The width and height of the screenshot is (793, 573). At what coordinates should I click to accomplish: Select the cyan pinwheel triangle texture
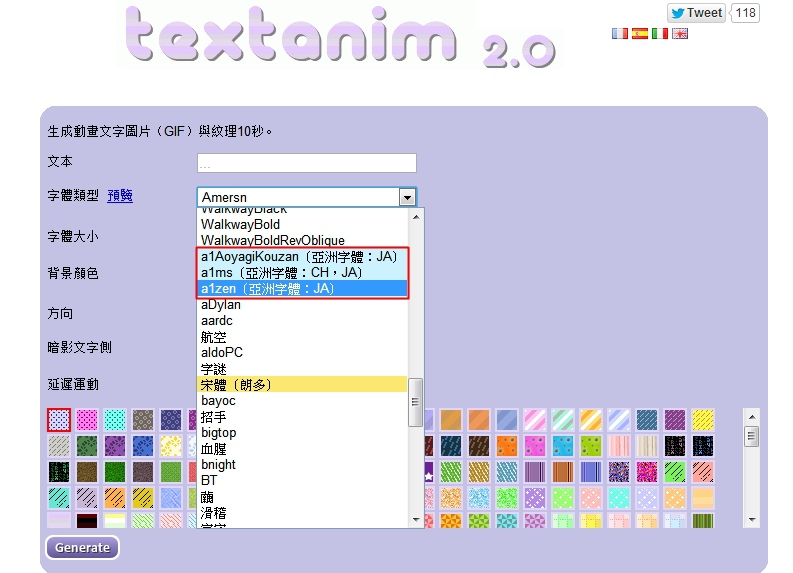[507, 520]
